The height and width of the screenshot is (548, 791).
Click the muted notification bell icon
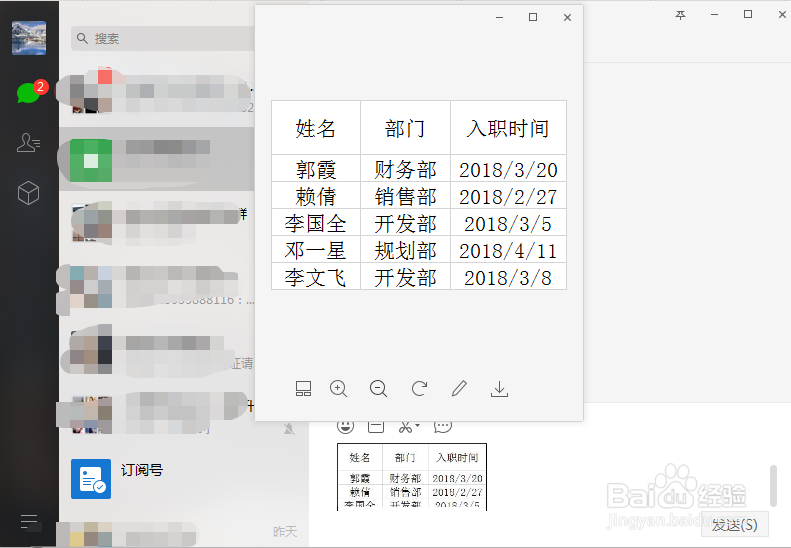coord(289,429)
